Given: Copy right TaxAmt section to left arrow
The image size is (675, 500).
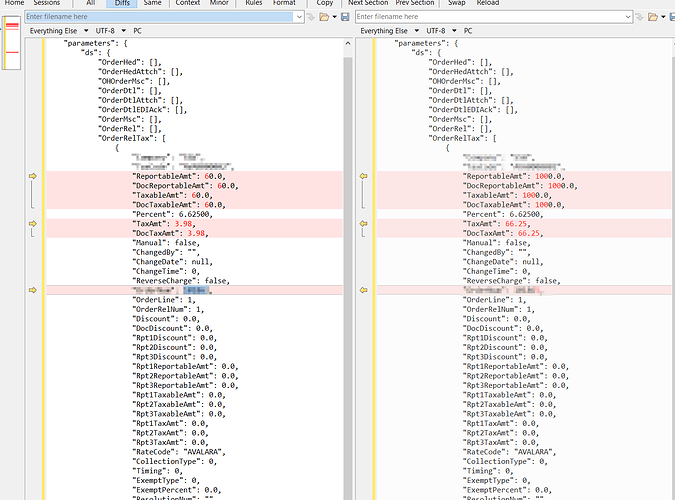Looking at the screenshot, I should point(364,224).
